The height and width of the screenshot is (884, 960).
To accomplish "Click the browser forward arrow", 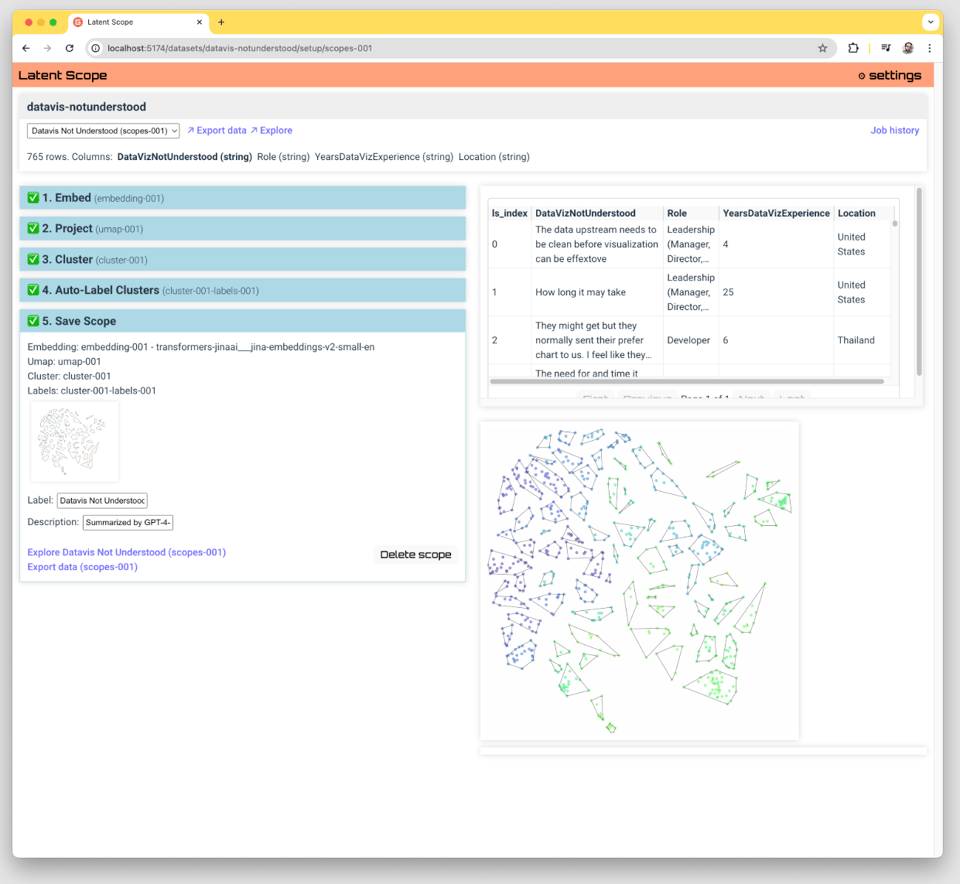I will (47, 48).
